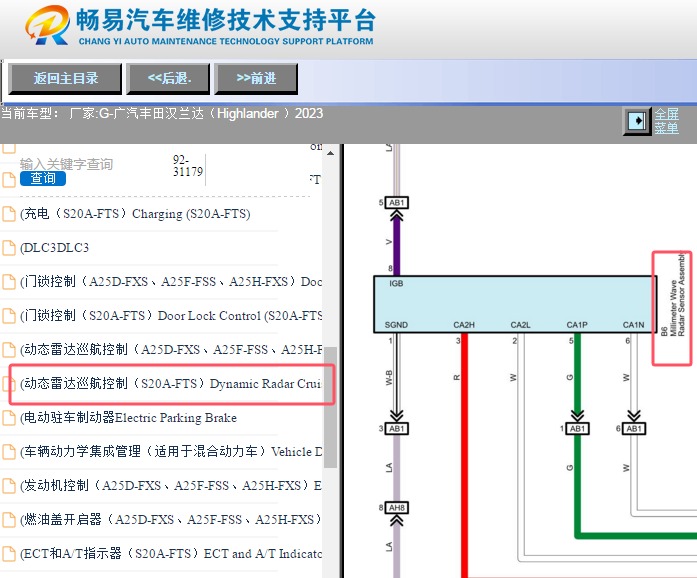Image resolution: width=697 pixels, height=578 pixels.
Task: Select 充电 (S20A-FTS) Charging item
Action: coord(135,214)
